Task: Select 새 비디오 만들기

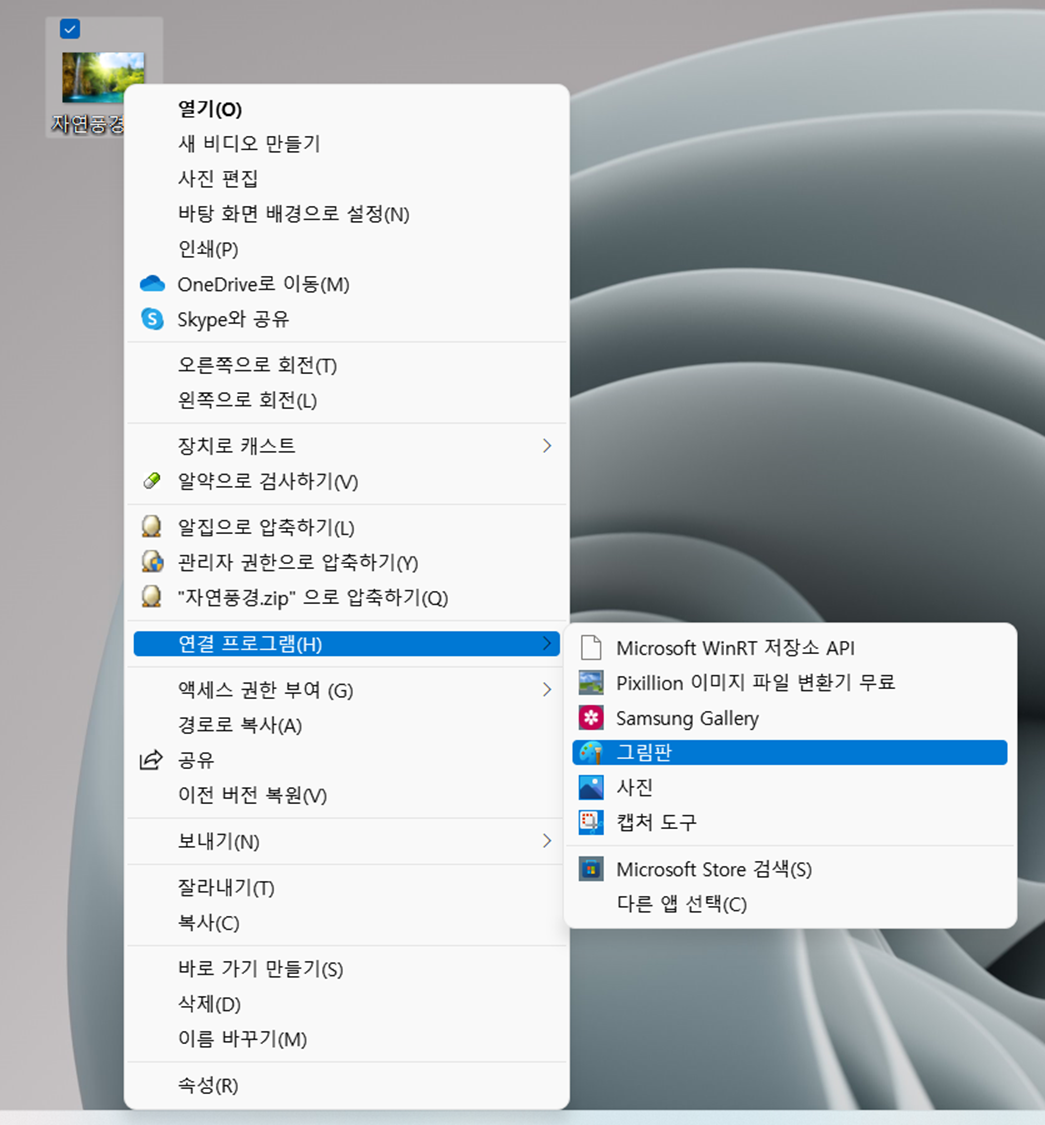Action: (x=347, y=143)
